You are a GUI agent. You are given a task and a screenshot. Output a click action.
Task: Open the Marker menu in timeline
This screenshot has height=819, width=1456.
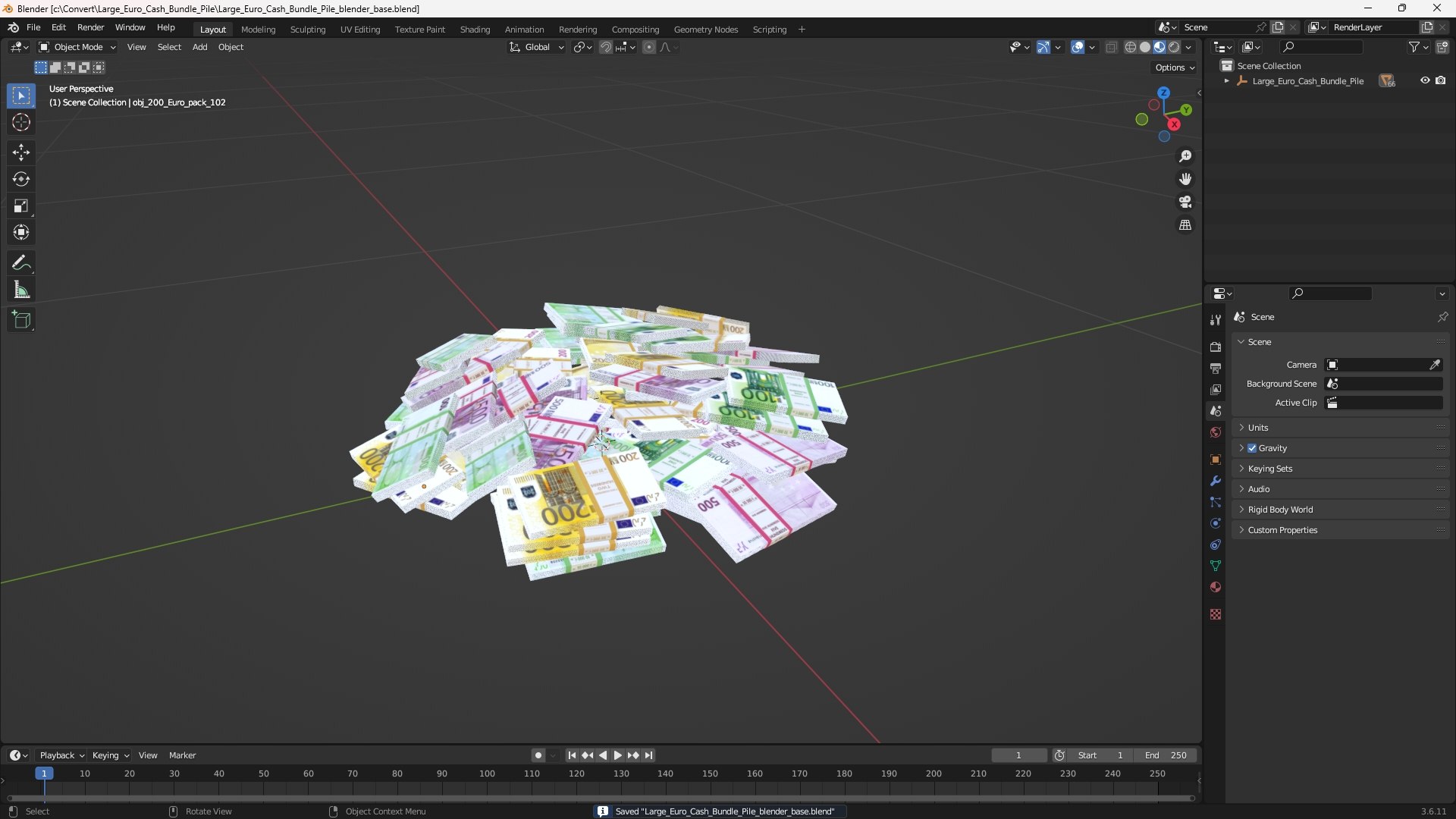(182, 755)
